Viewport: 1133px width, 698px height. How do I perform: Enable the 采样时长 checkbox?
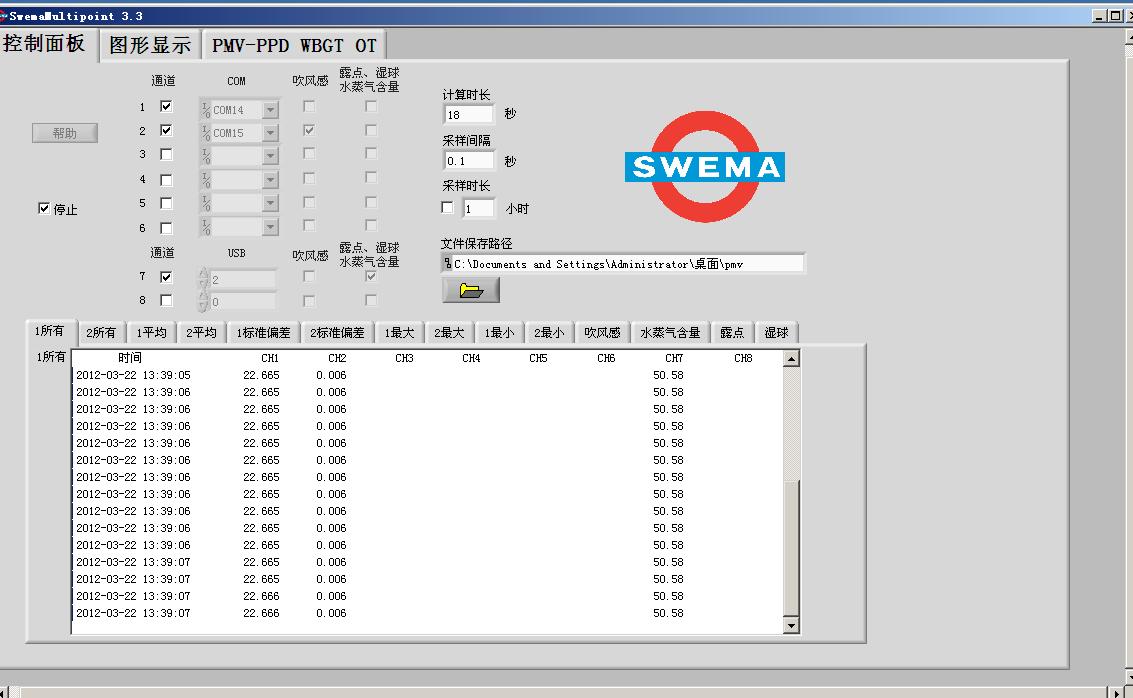click(448, 208)
